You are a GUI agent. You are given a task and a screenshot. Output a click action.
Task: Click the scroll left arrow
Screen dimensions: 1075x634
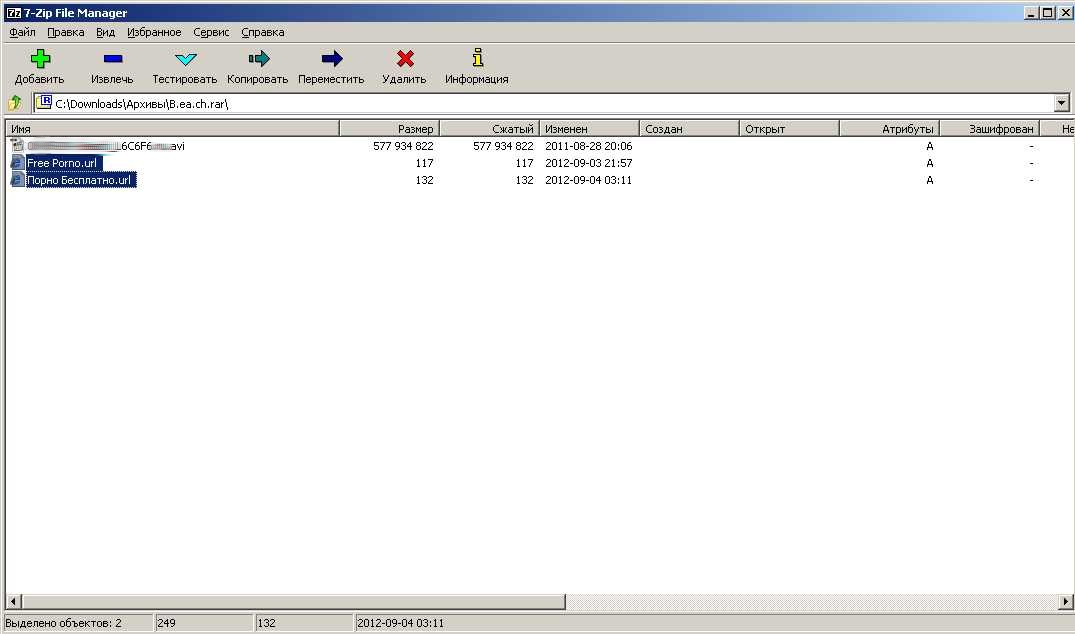tap(13, 602)
